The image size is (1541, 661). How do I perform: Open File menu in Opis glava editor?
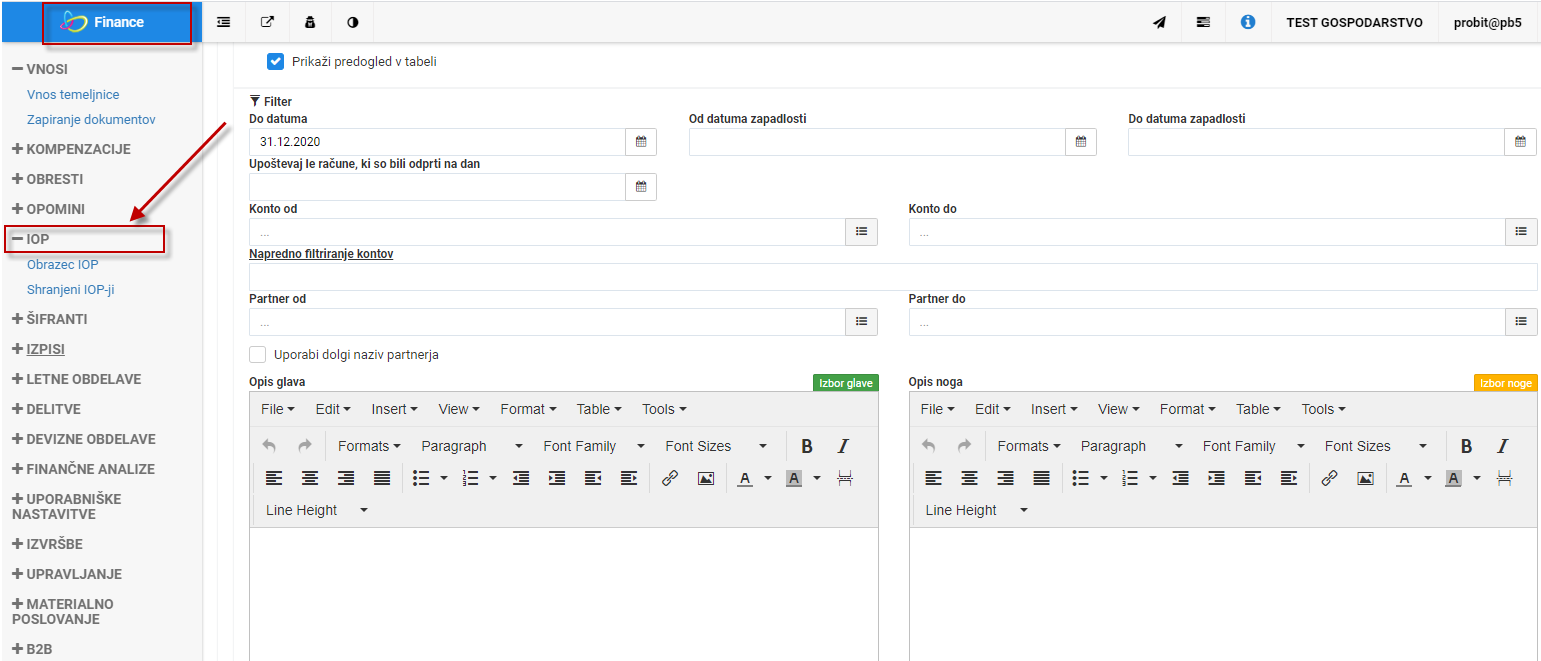tap(277, 409)
